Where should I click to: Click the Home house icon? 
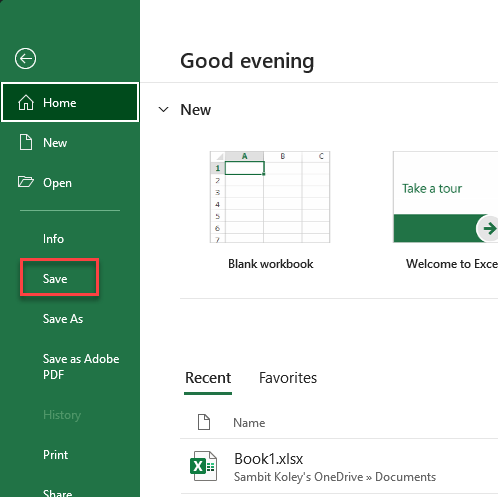(x=26, y=102)
